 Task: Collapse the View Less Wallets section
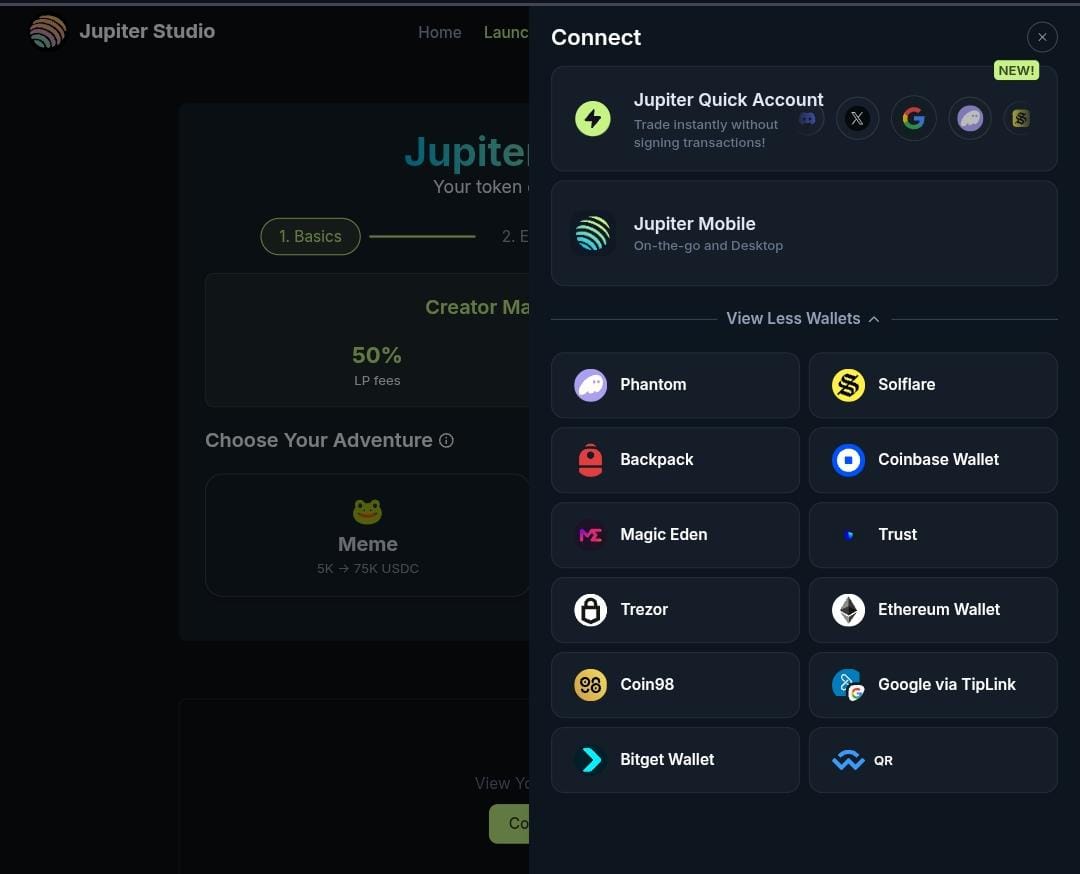pos(803,318)
